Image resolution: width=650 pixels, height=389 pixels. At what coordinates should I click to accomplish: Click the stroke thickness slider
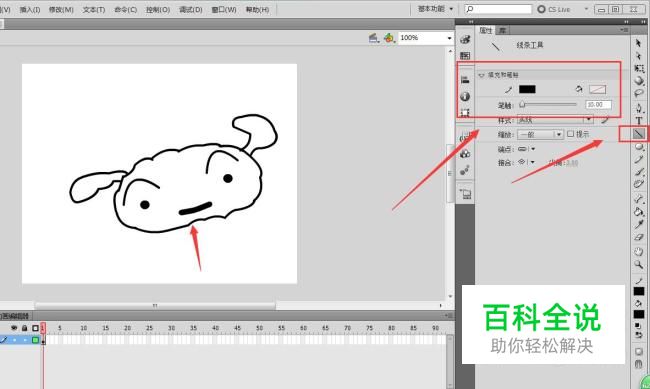[x=548, y=105]
